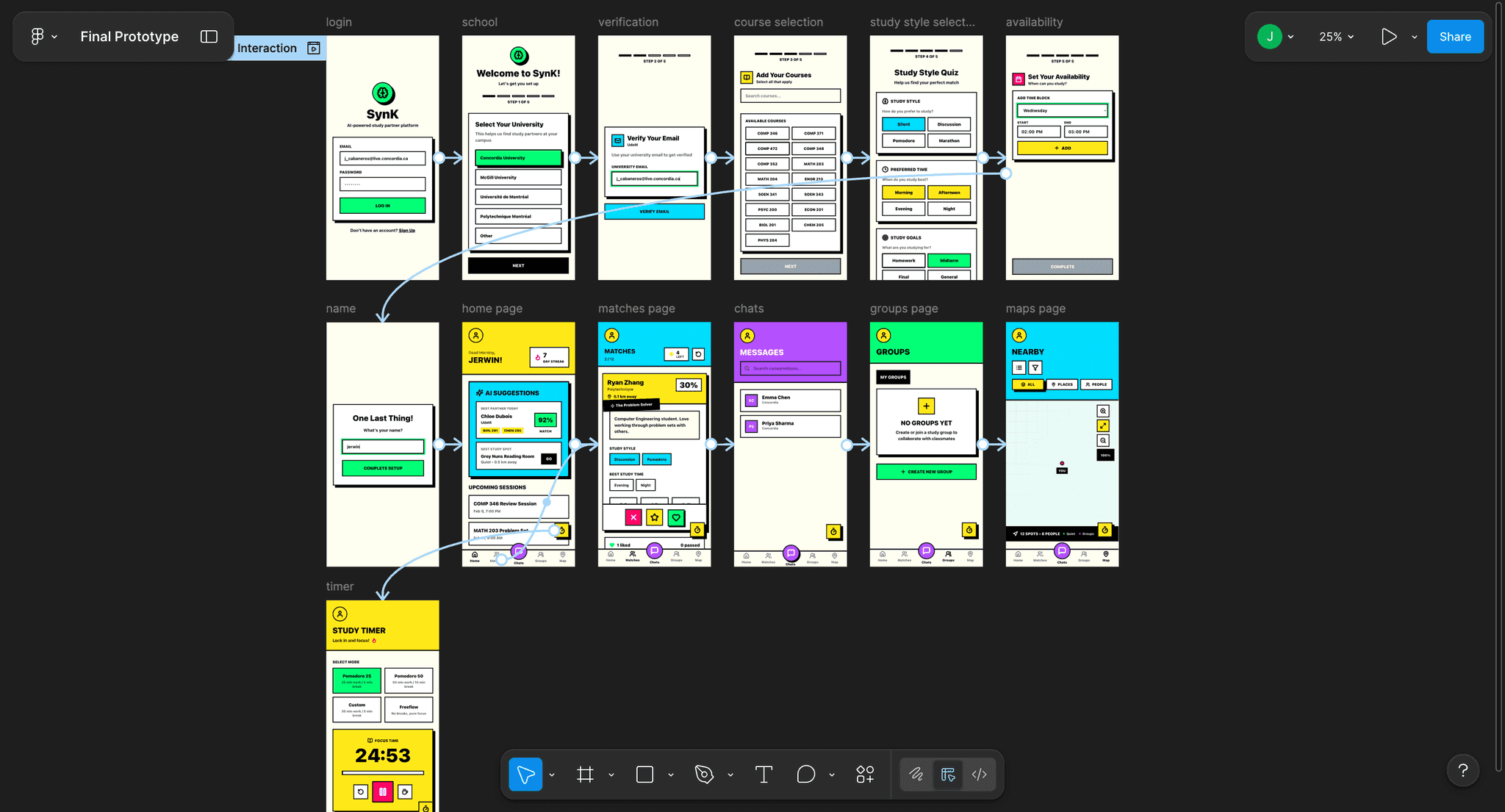Expand the Pen tool options chevron
The image size is (1505, 812).
730,775
